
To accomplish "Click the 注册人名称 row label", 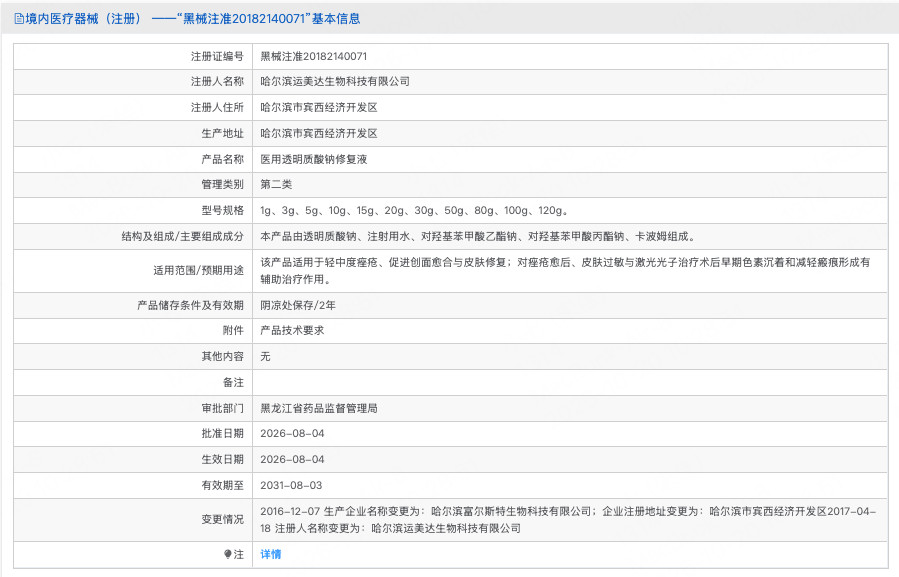I will point(217,81).
